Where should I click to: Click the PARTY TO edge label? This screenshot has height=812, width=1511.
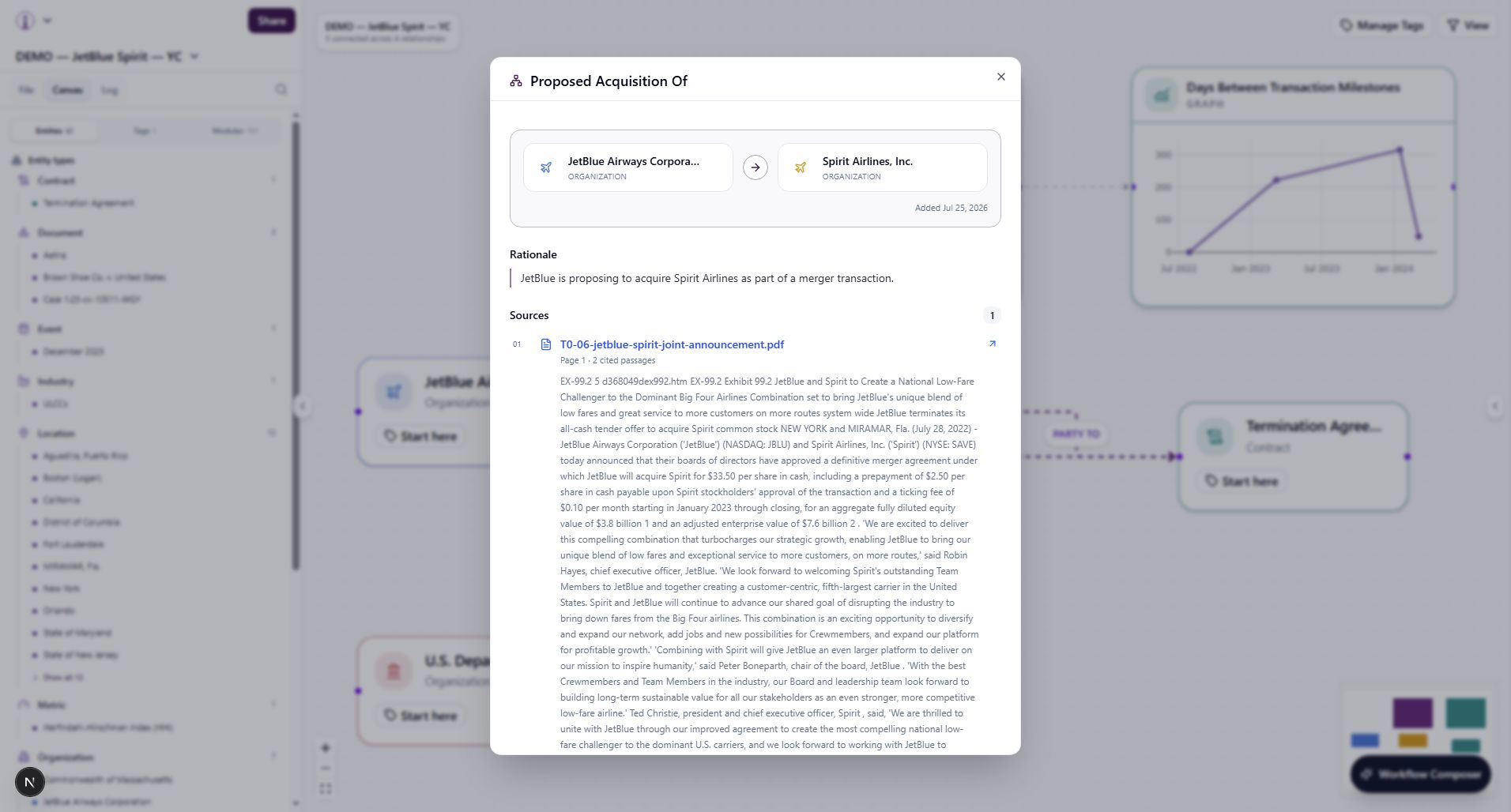[1076, 434]
